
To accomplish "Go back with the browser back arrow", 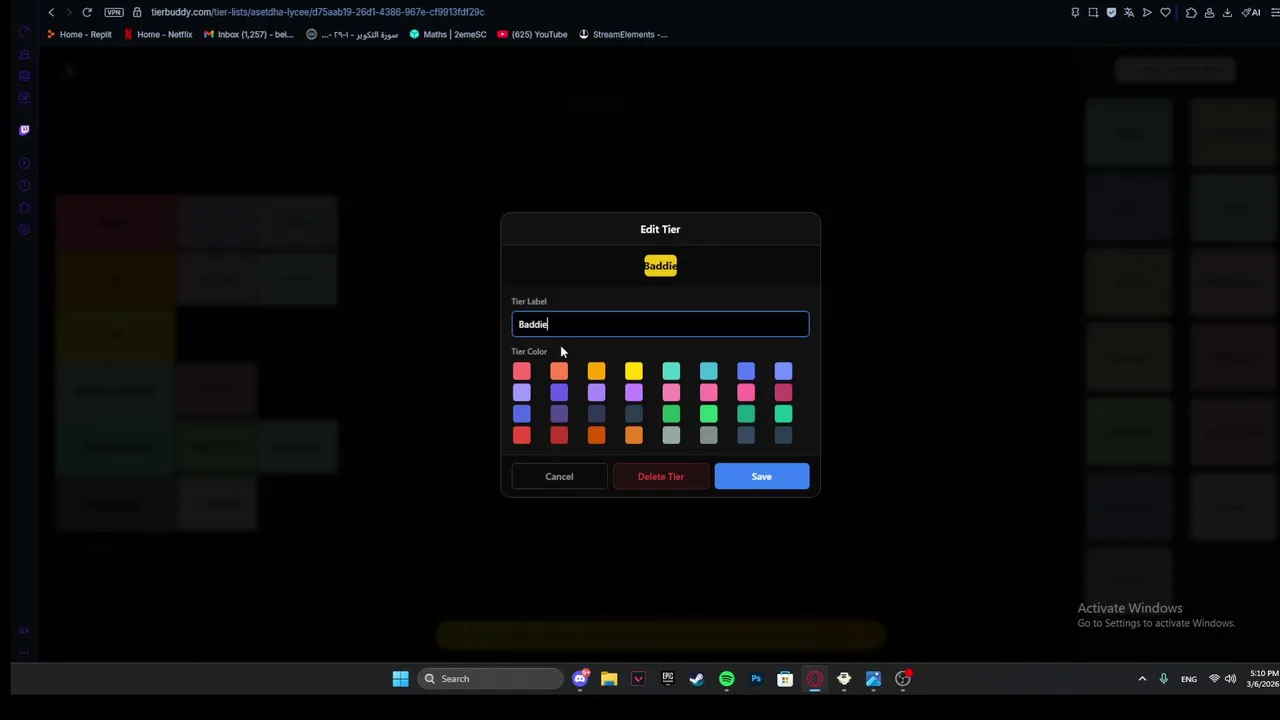I will [51, 12].
